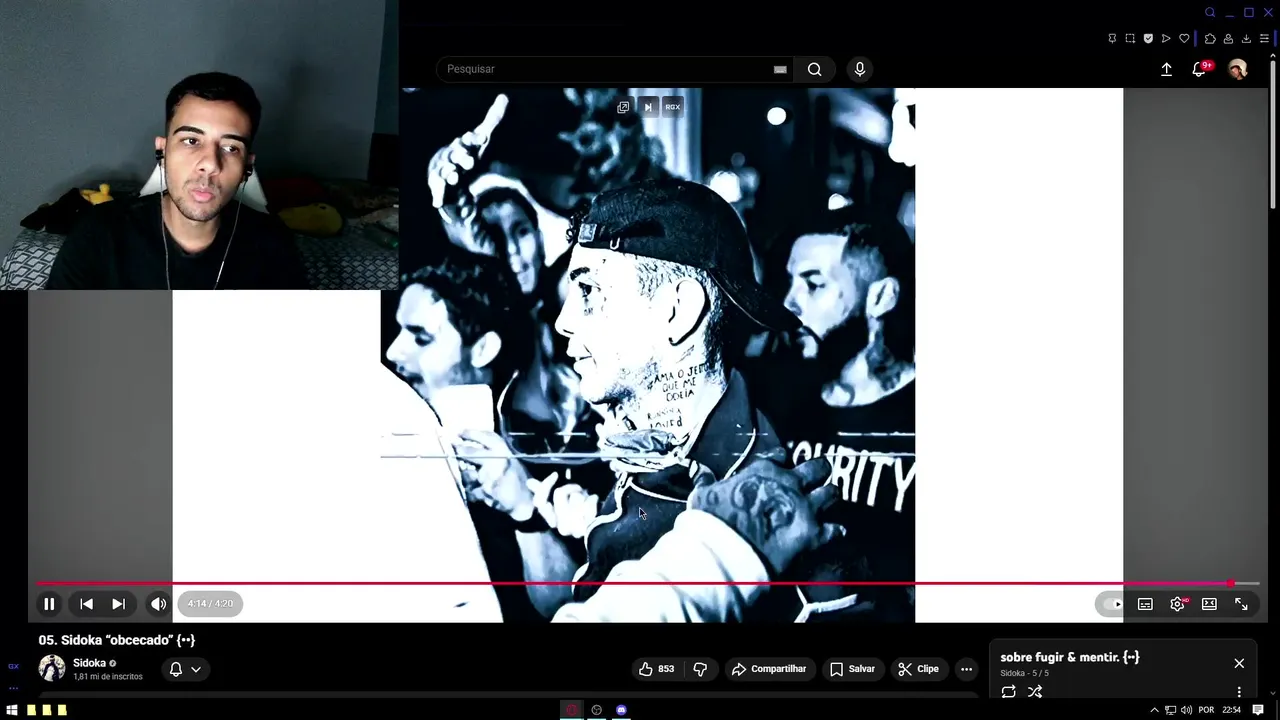Like the video showing 853 likes
This screenshot has width=1280, height=720.
(x=656, y=669)
